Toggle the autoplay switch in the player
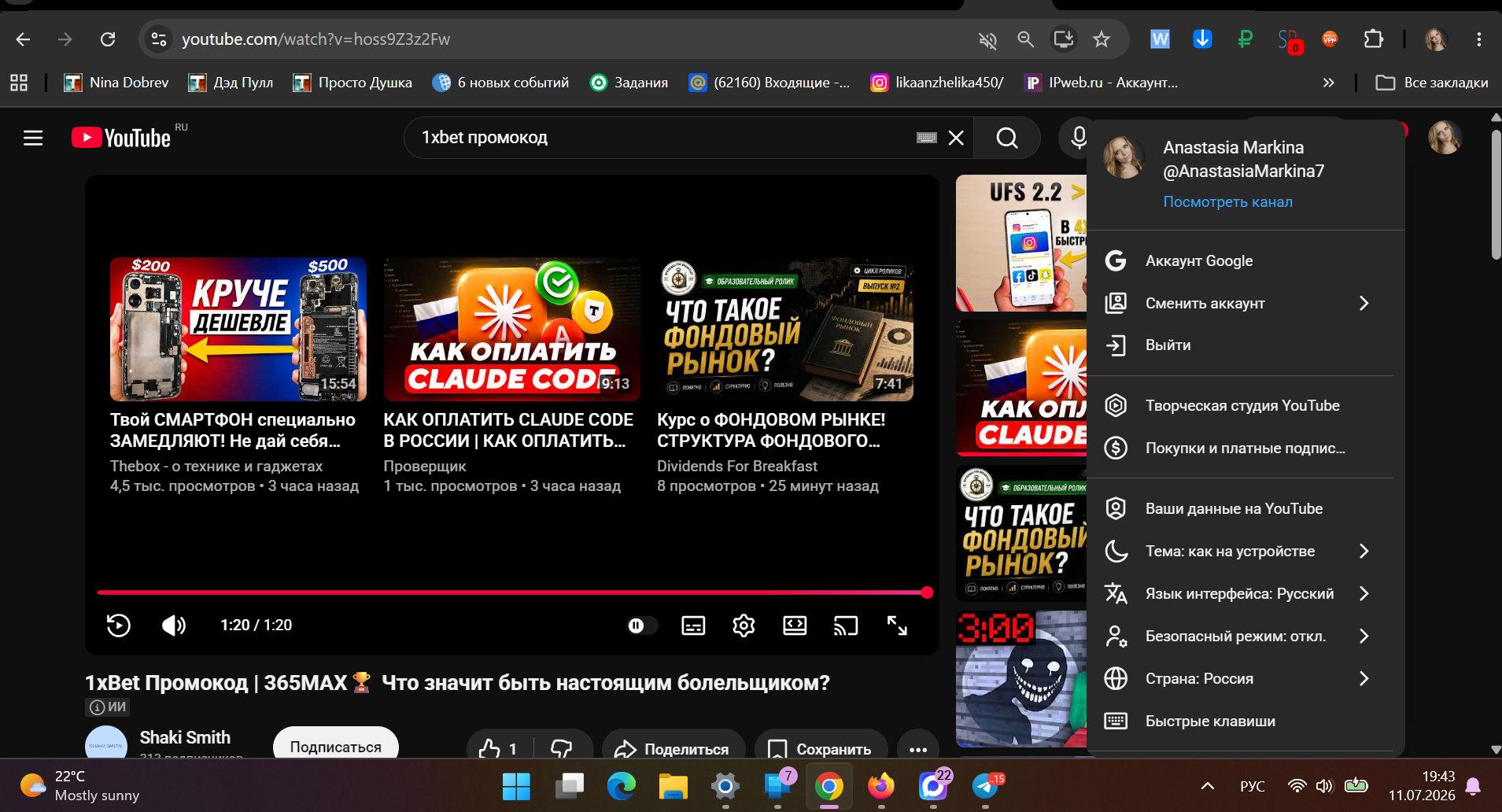Screen dimensions: 1502x812 (642, 625)
